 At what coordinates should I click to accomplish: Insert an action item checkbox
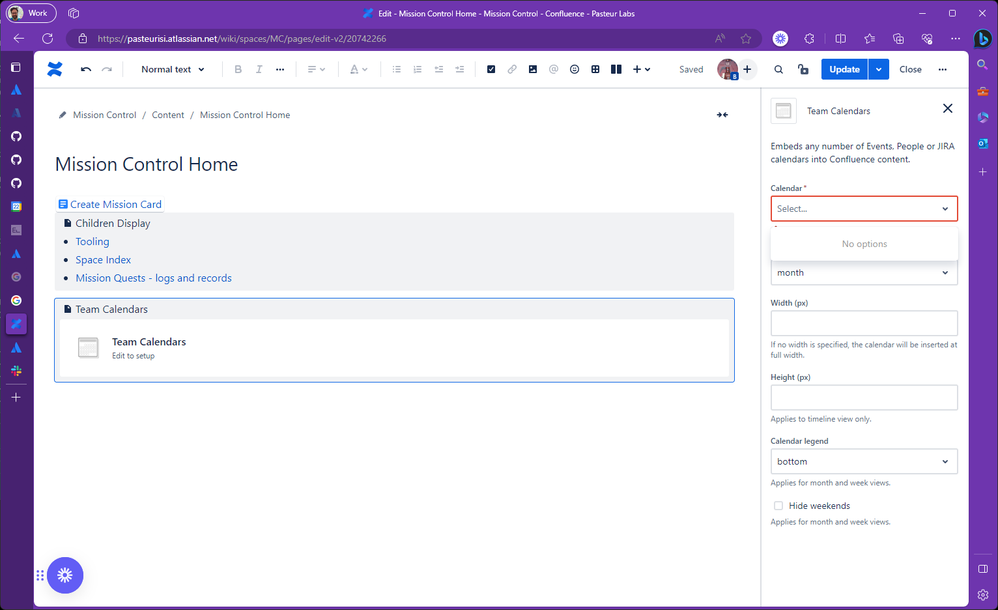click(491, 69)
